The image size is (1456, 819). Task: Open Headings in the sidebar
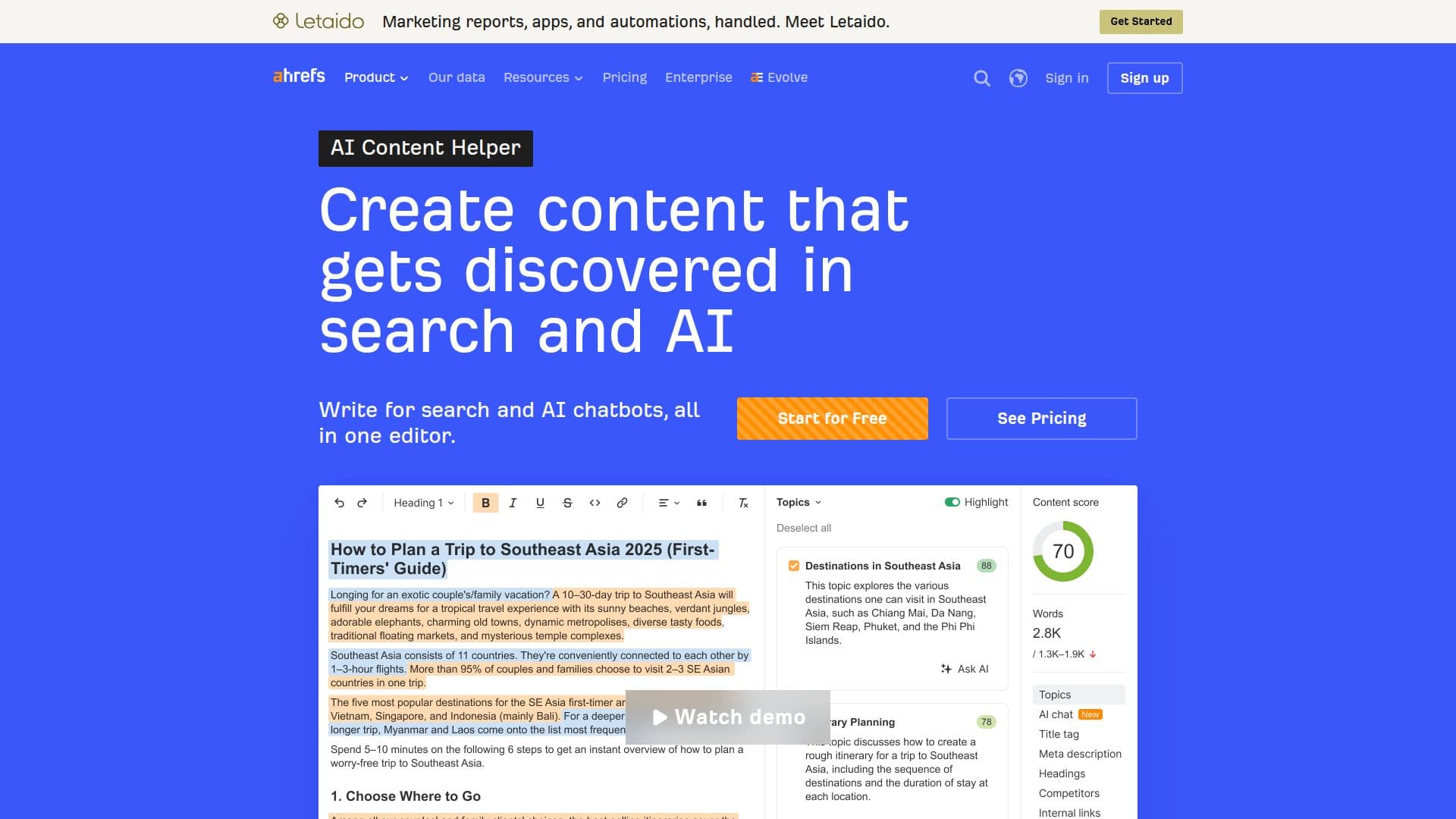click(x=1062, y=773)
